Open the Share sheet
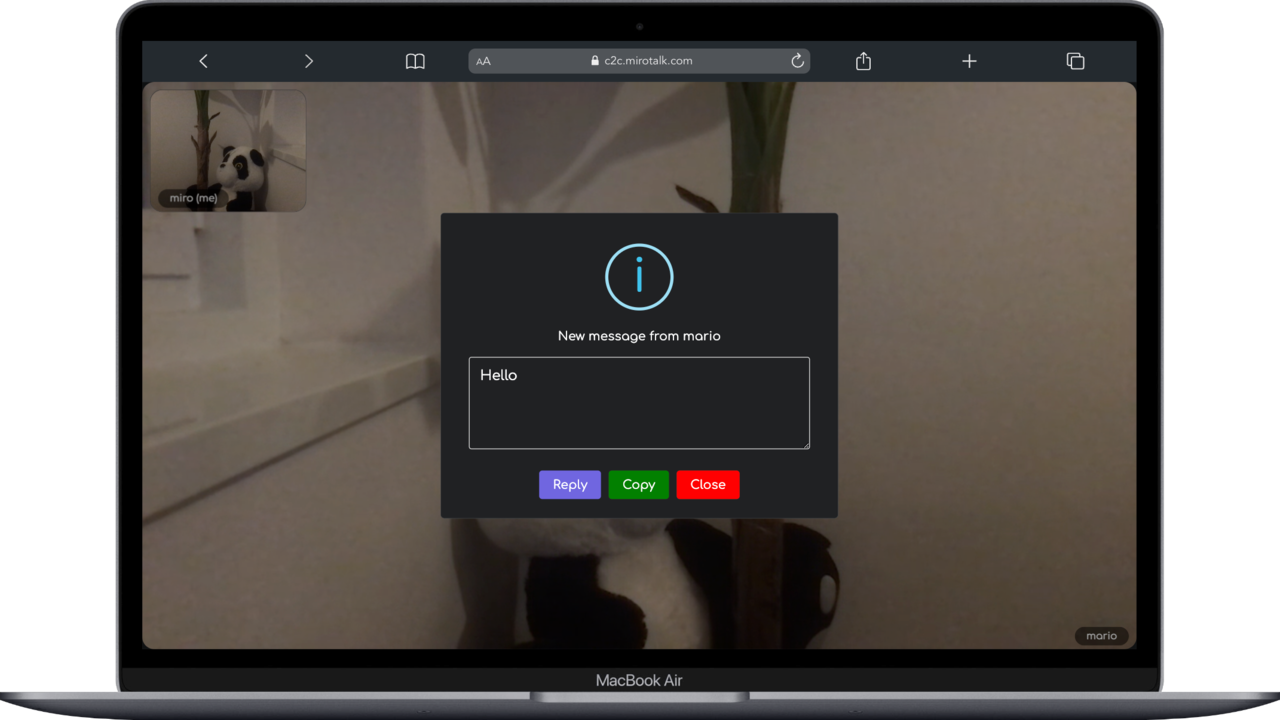Viewport: 1280px width, 720px height. (862, 61)
